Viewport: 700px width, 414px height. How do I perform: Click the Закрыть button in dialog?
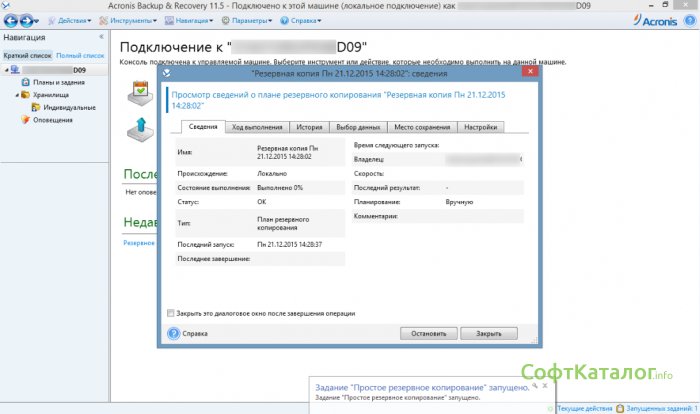pos(489,333)
